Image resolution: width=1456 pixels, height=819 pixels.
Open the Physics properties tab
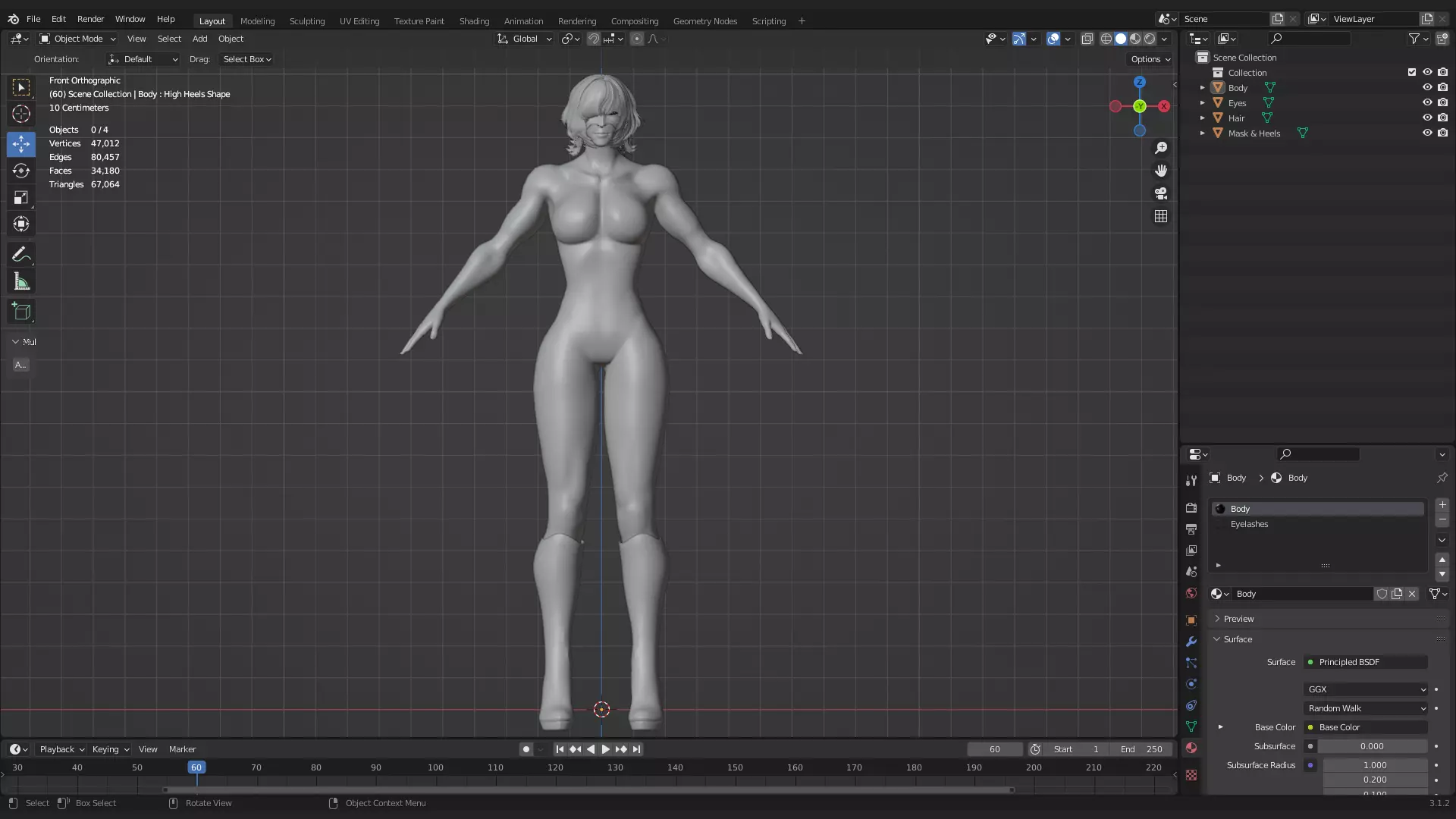point(1191,683)
